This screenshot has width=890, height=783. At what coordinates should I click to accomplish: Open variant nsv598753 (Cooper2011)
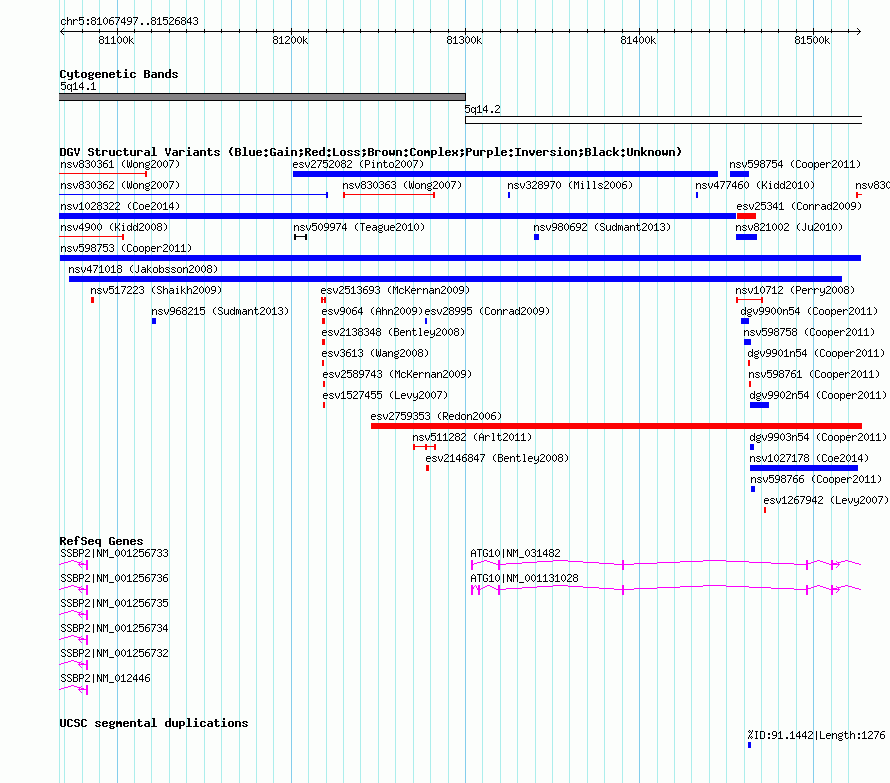click(126, 248)
